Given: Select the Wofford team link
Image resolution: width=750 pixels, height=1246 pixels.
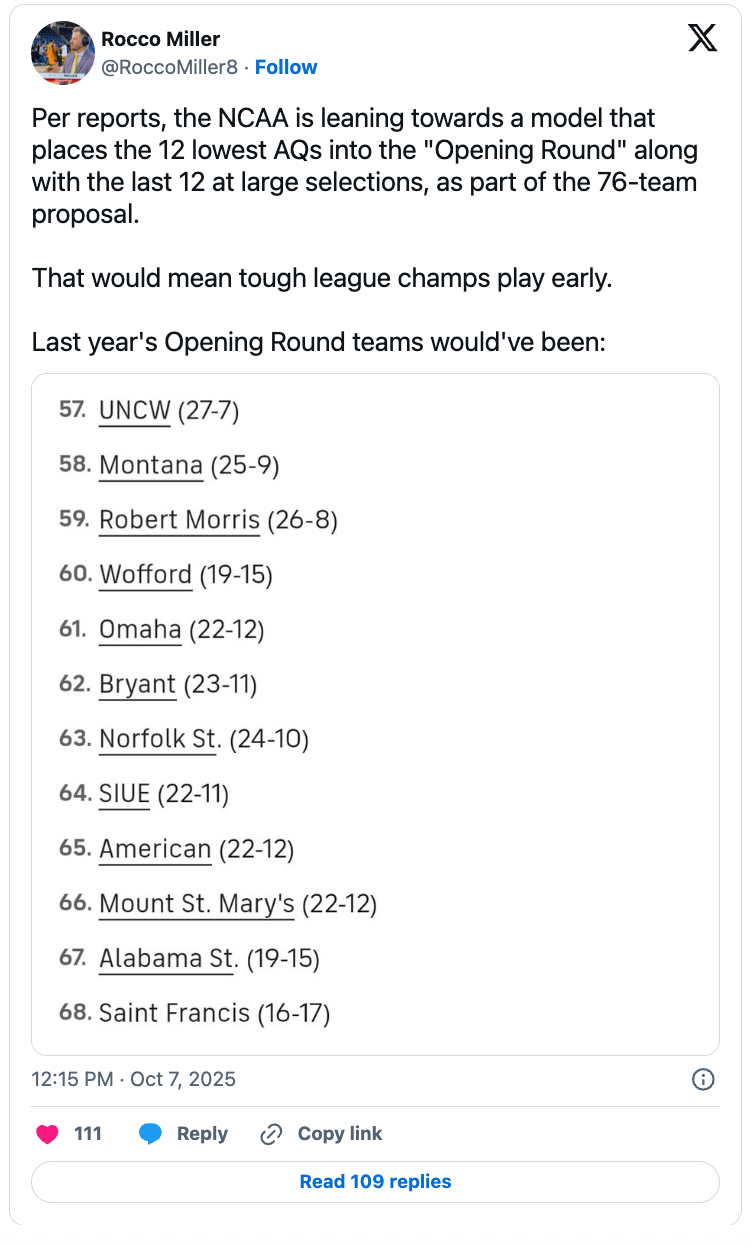Looking at the screenshot, I should tap(146, 575).
